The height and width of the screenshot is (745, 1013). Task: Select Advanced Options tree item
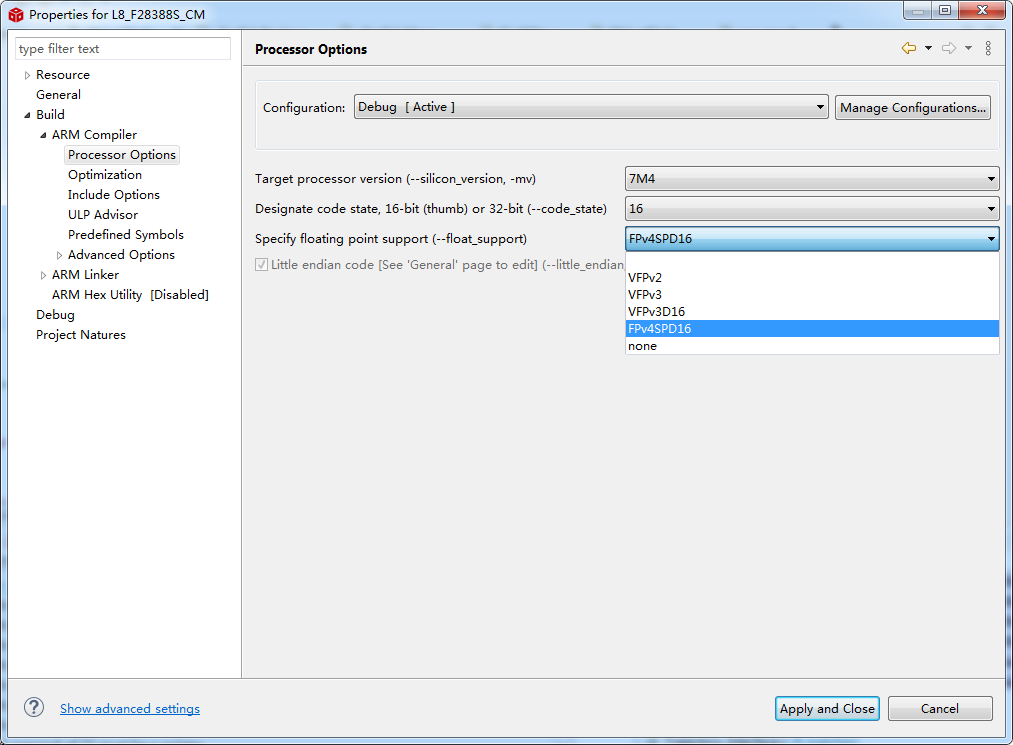121,255
